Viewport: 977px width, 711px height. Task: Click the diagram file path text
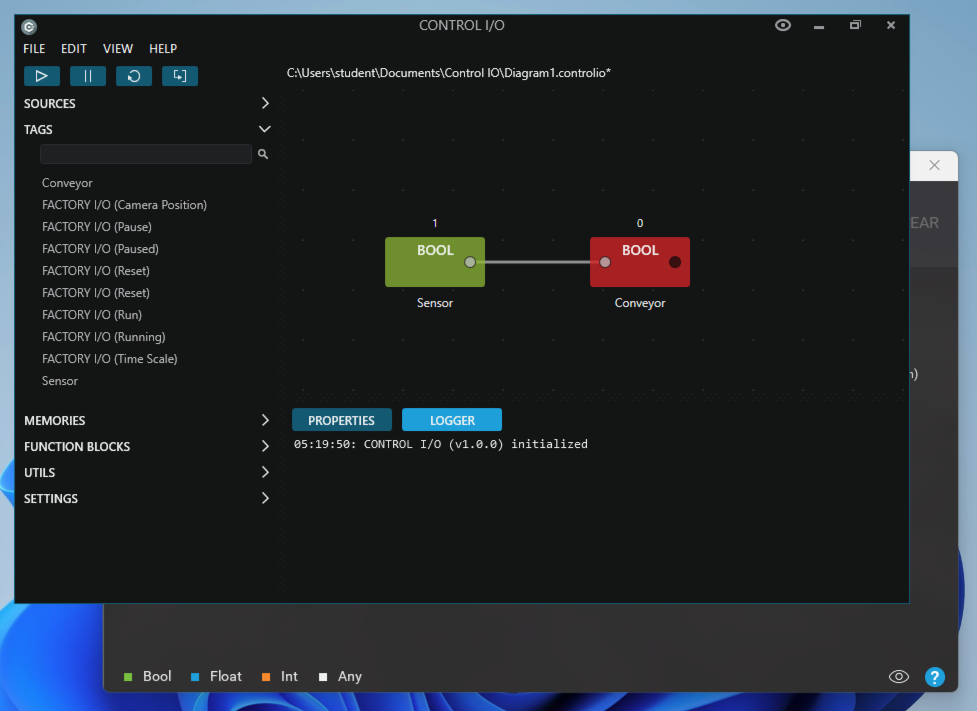click(x=449, y=73)
